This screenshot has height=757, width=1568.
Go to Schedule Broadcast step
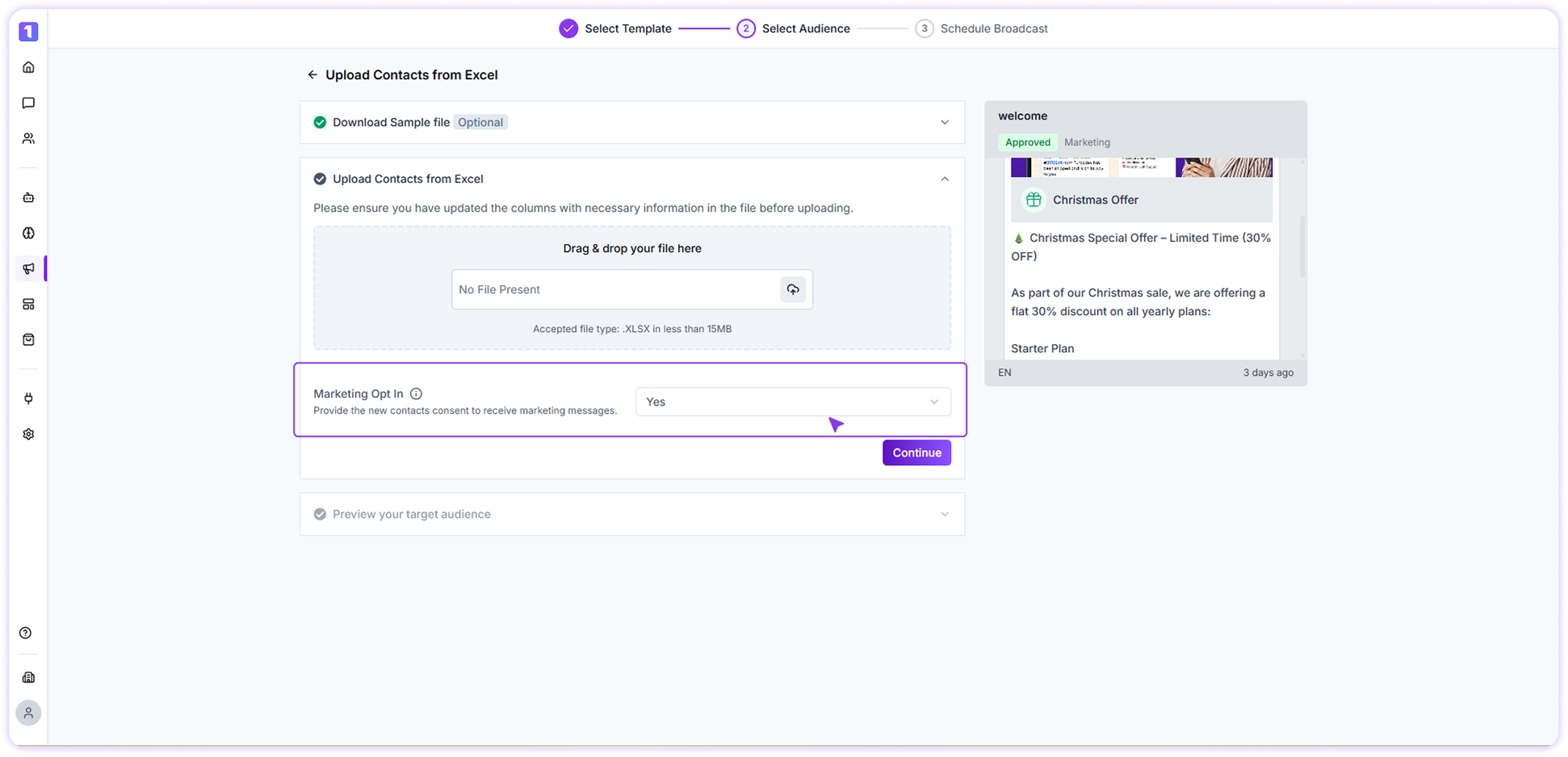tap(982, 28)
